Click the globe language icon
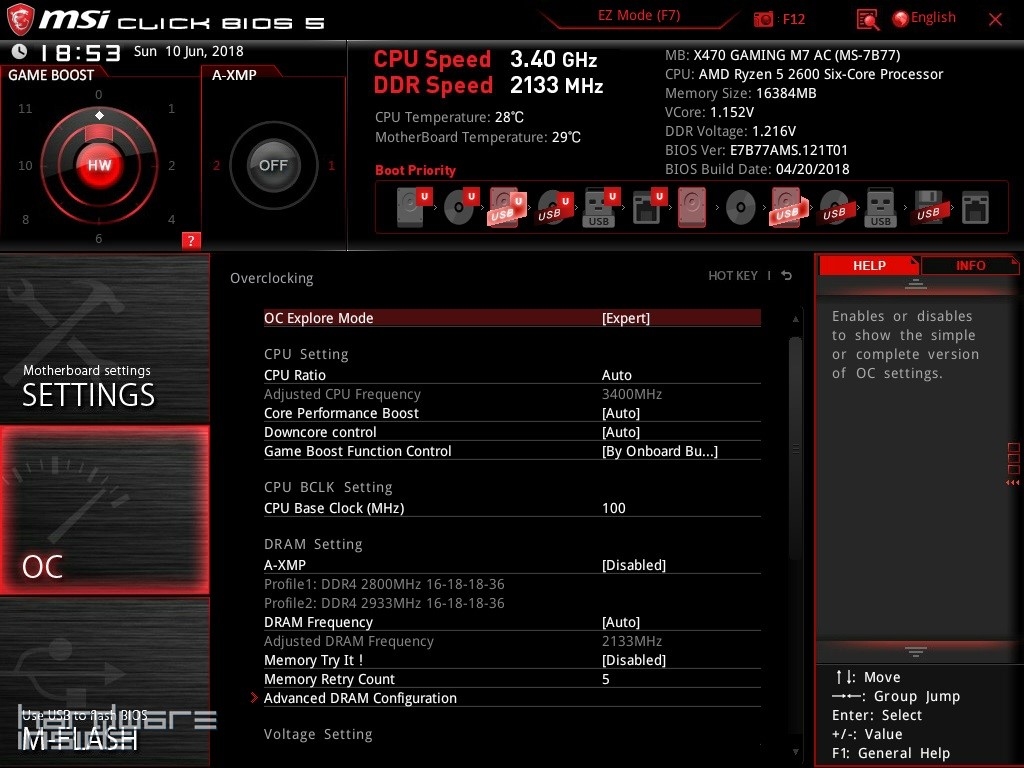The height and width of the screenshot is (768, 1024). (x=900, y=19)
